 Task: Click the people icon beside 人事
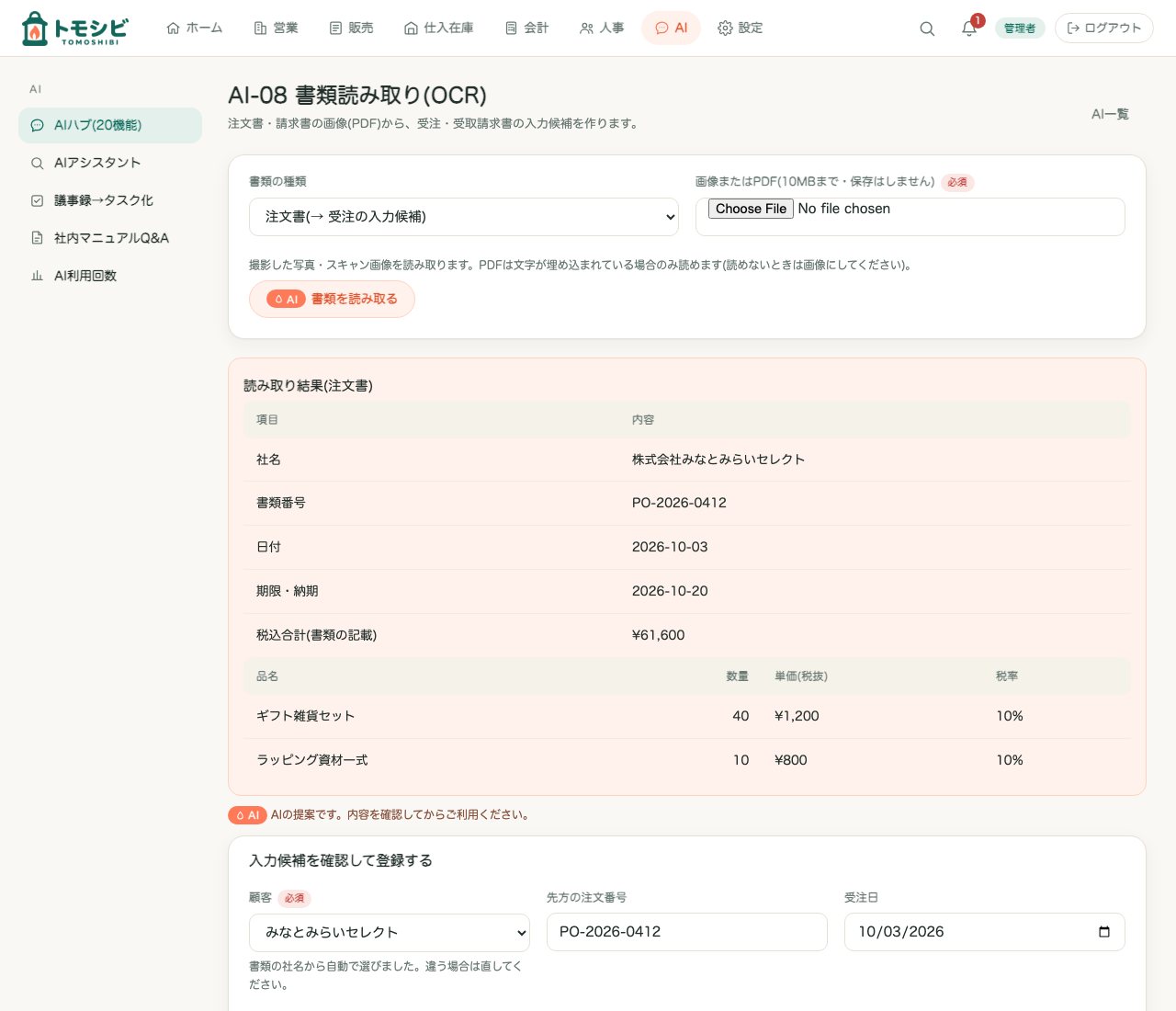coord(586,28)
